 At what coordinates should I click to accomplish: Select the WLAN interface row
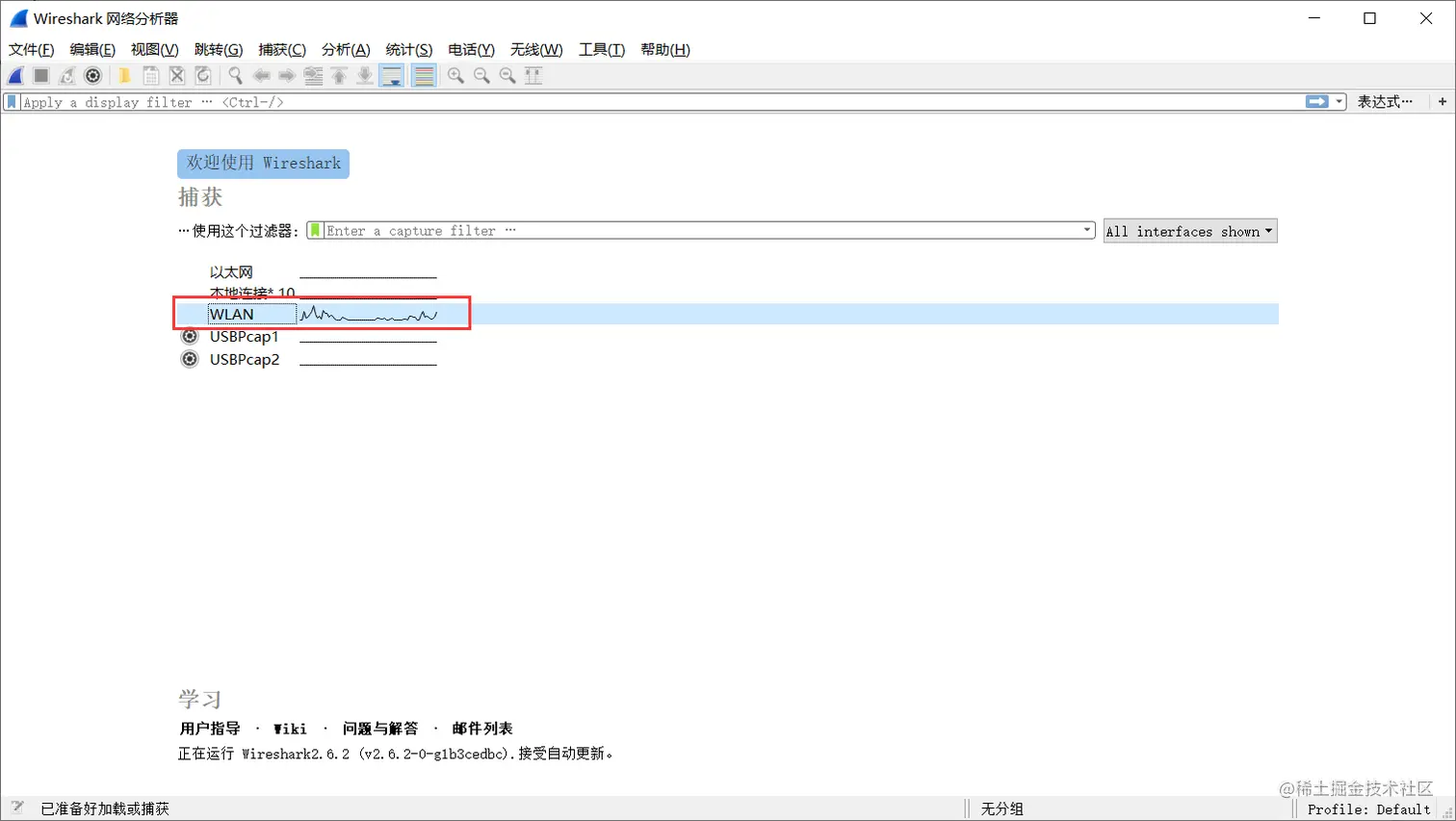coord(728,314)
